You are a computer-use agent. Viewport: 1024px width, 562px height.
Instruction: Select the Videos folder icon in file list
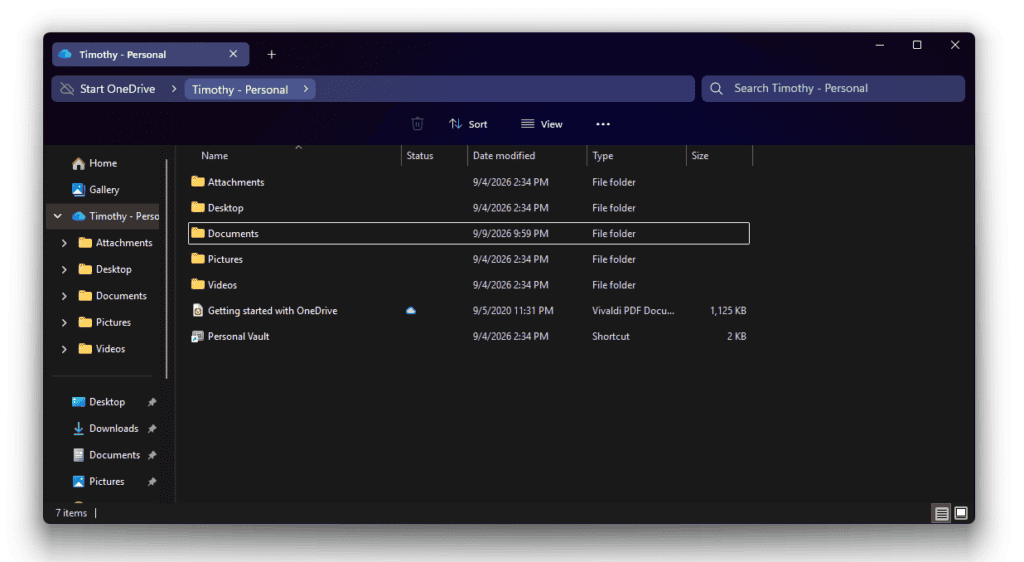[197, 285]
